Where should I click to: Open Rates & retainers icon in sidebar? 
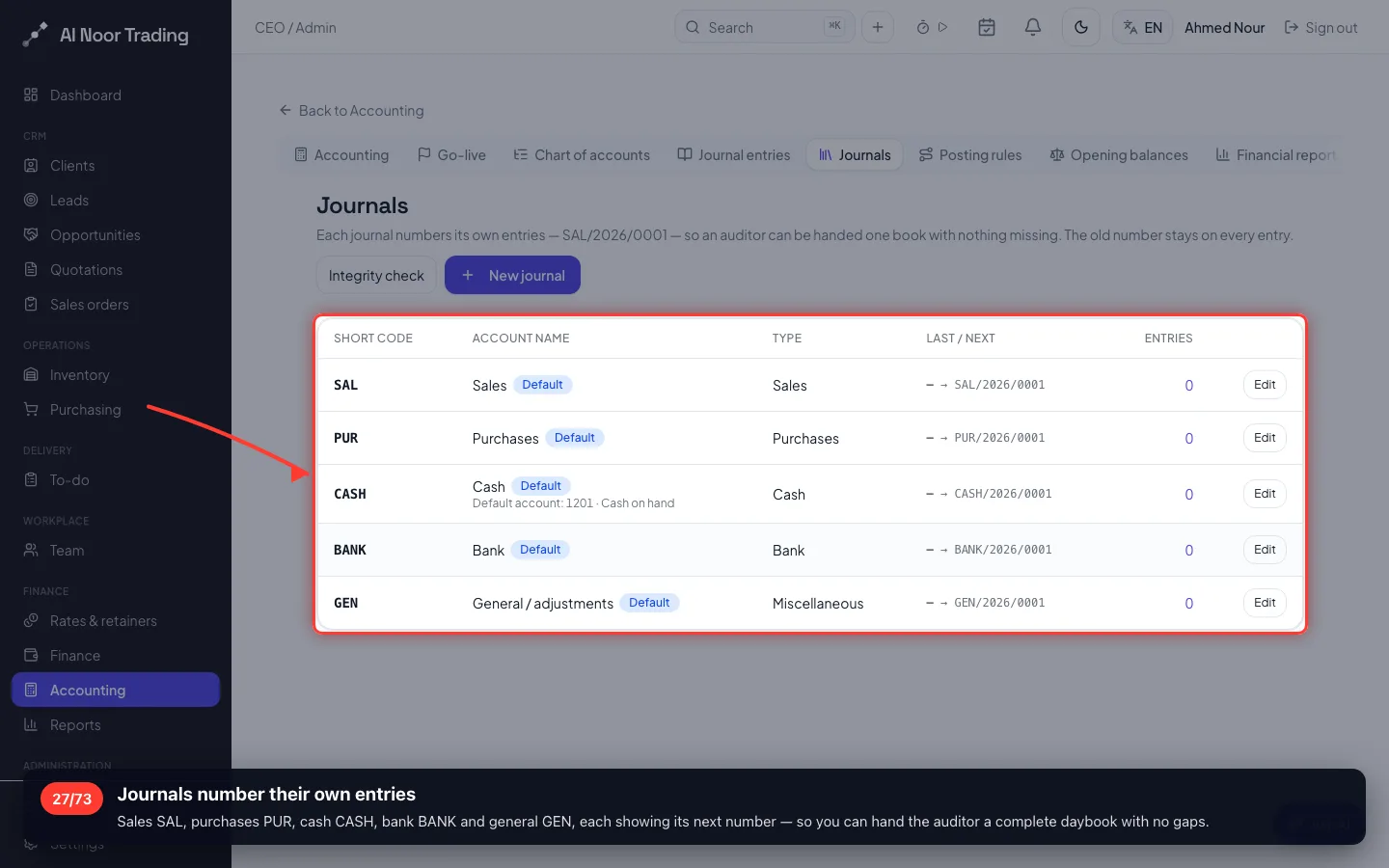tap(31, 620)
